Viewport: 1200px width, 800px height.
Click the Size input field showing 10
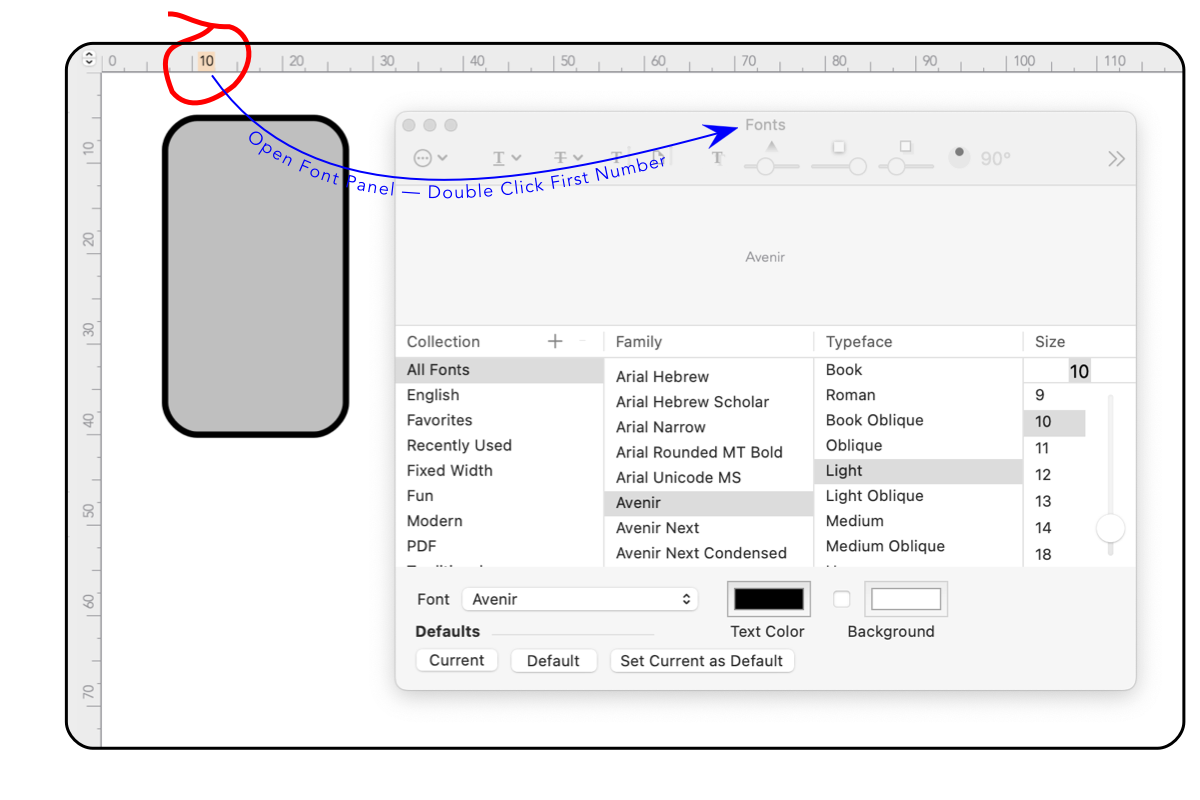[x=1080, y=371]
